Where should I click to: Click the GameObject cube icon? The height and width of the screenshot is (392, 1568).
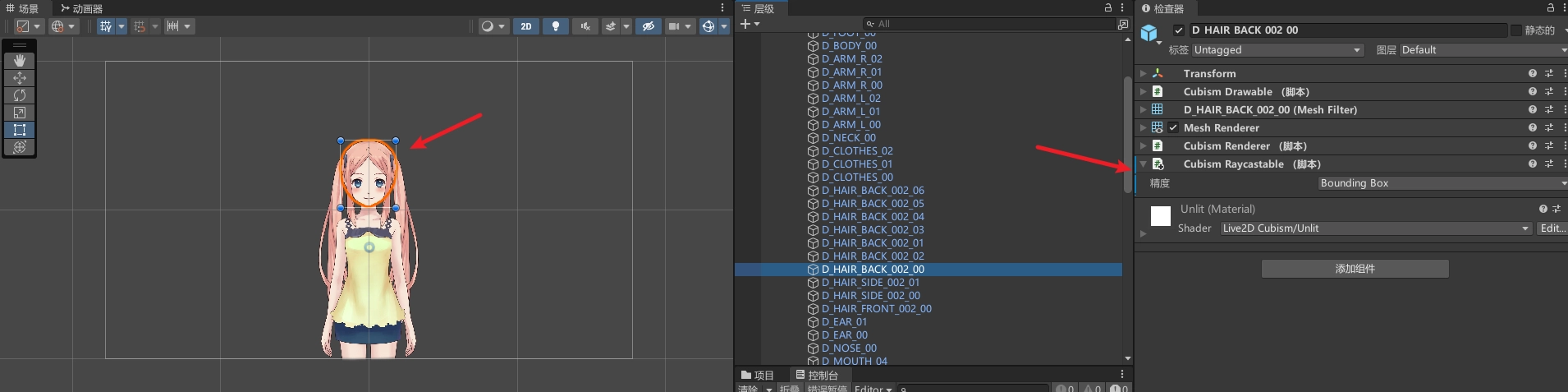[x=1148, y=33]
